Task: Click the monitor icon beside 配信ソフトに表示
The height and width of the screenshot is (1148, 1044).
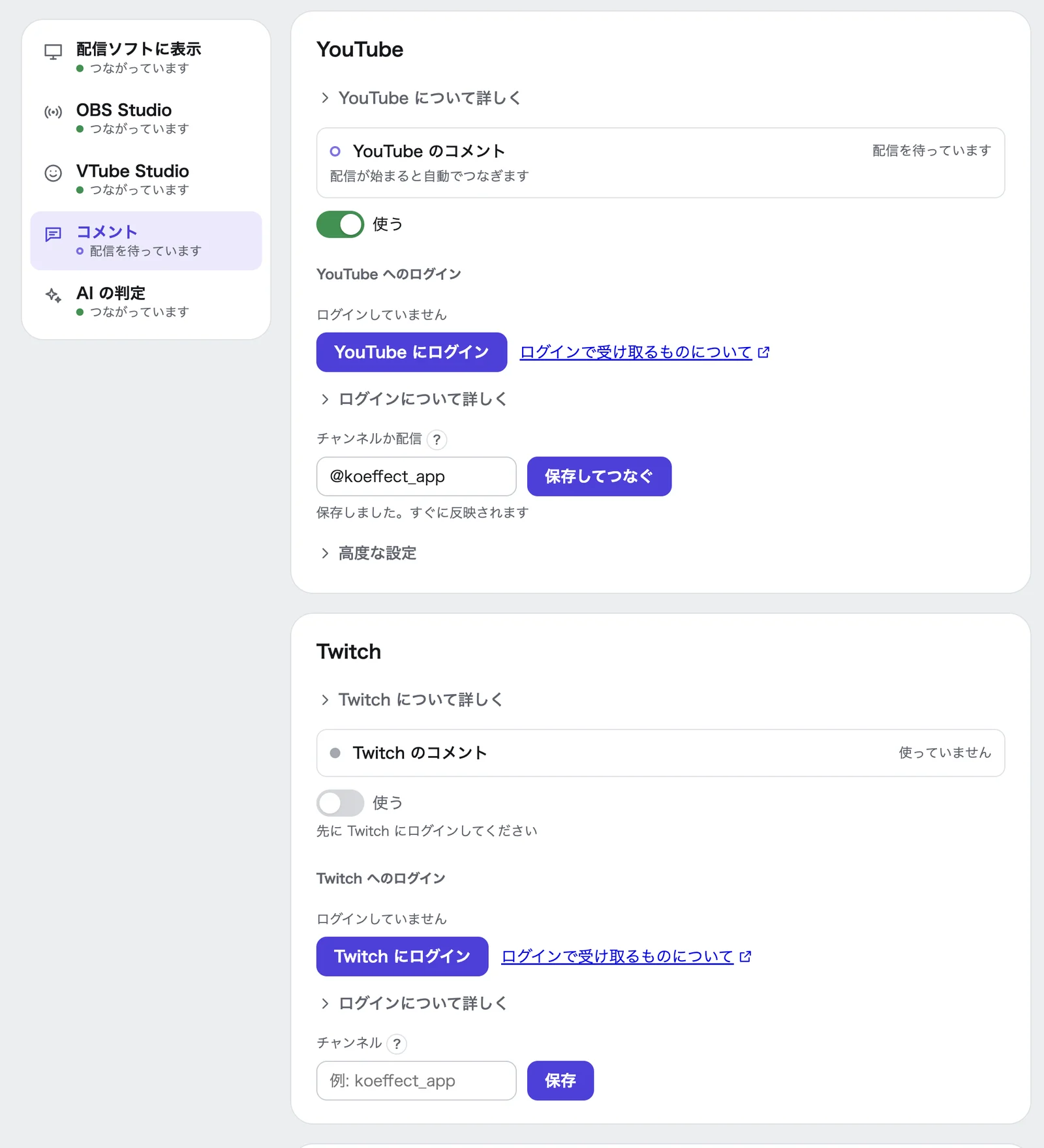Action: pyautogui.click(x=53, y=52)
